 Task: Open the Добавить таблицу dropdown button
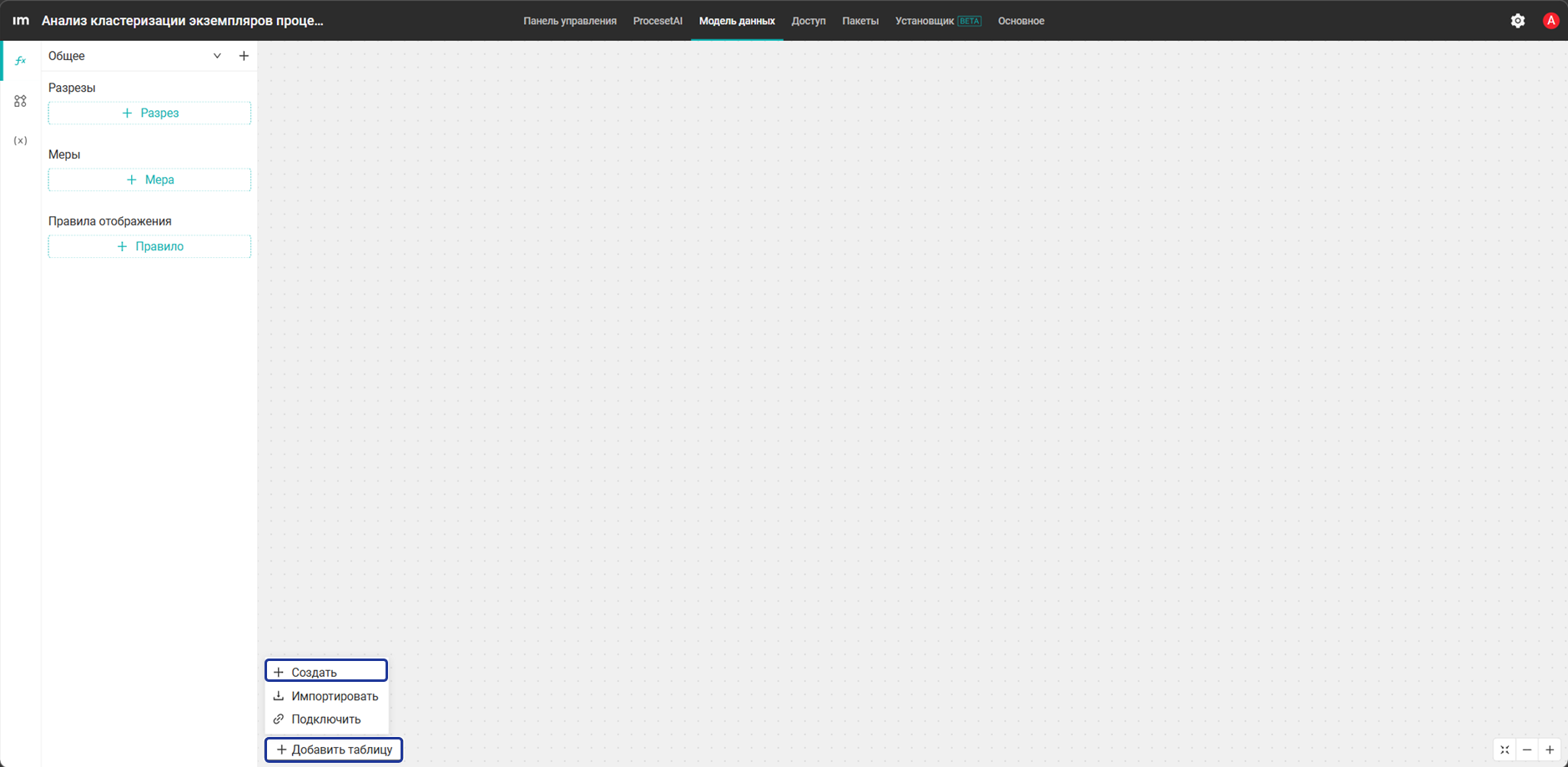pyautogui.click(x=334, y=749)
